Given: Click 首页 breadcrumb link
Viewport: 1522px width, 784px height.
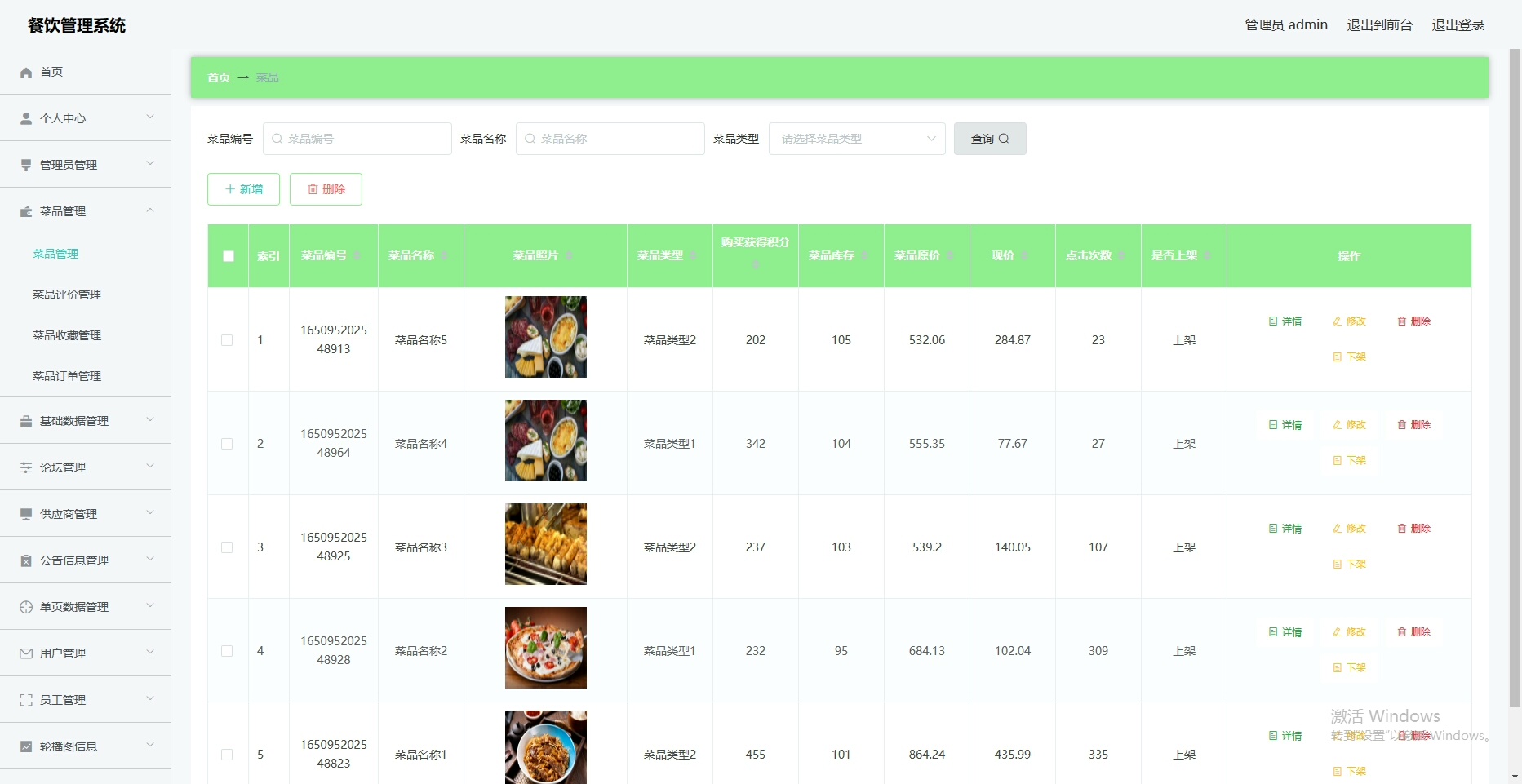Looking at the screenshot, I should [x=219, y=78].
